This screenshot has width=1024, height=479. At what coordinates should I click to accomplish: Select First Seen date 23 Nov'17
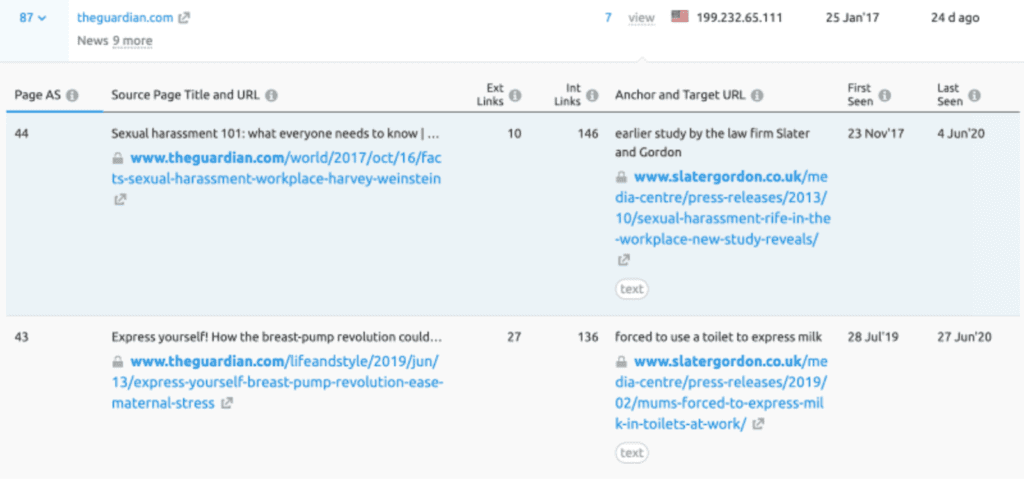(875, 133)
